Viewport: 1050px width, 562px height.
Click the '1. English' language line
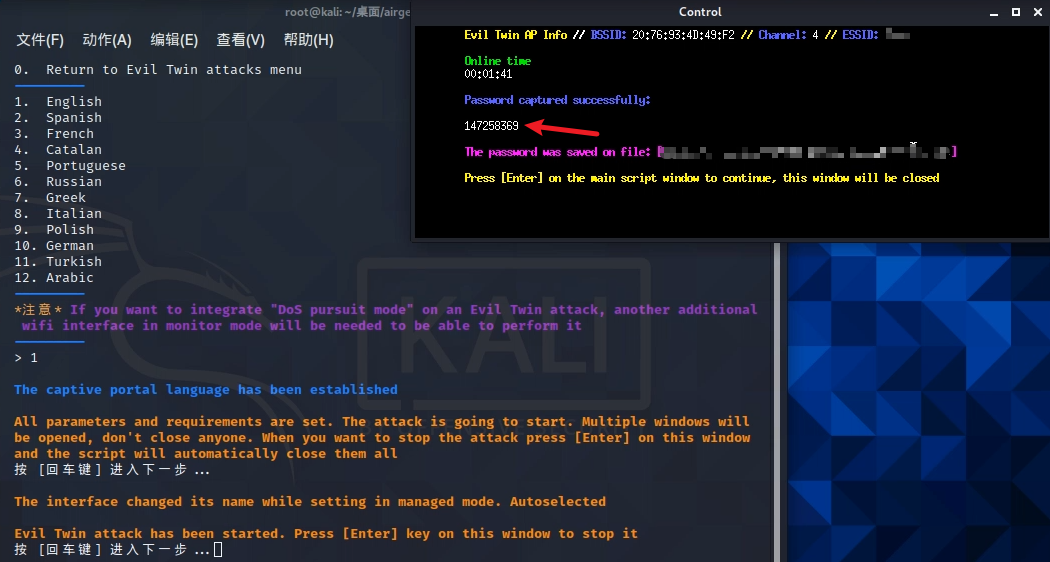pos(58,102)
